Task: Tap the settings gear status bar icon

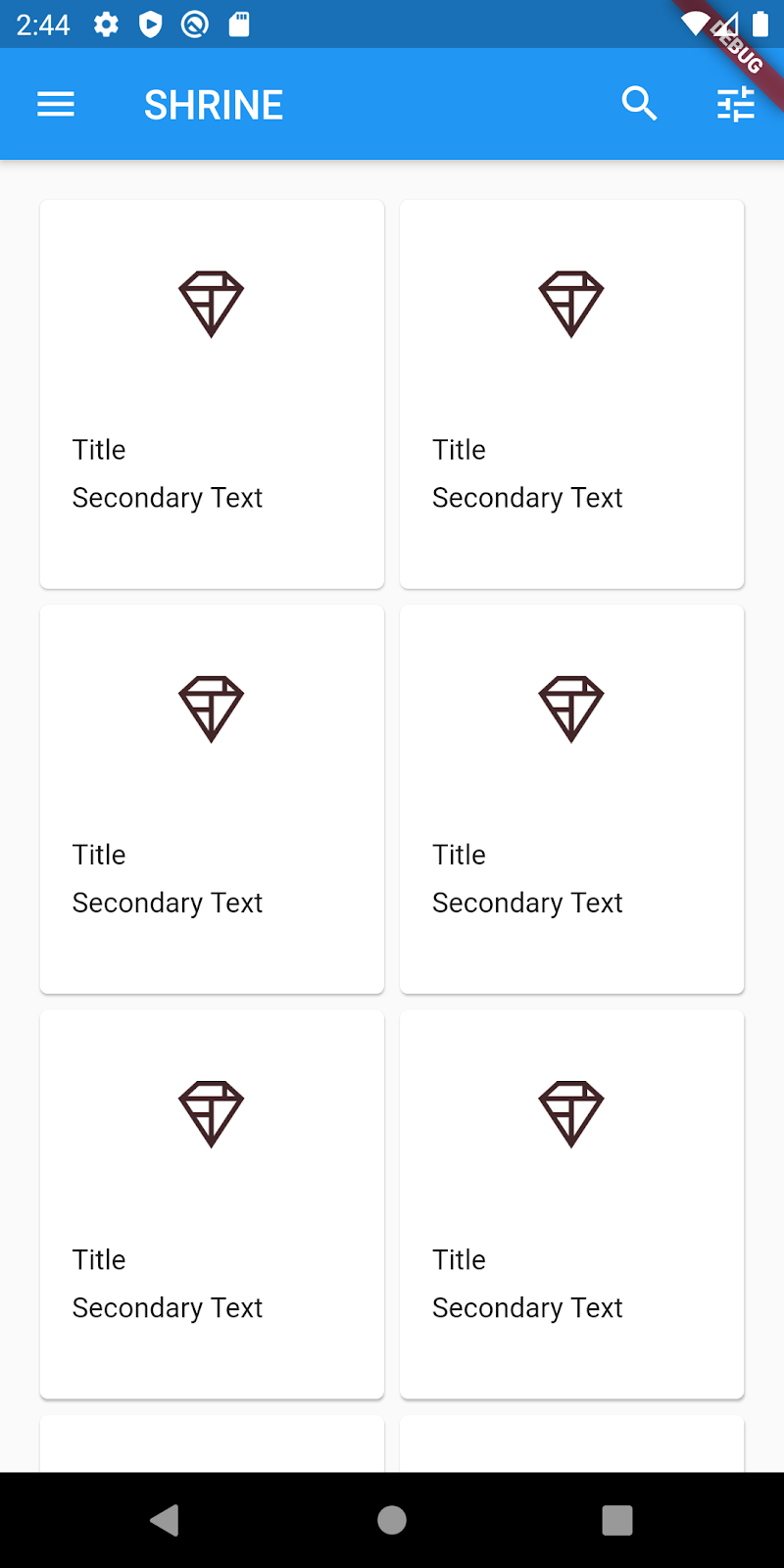Action: click(106, 24)
